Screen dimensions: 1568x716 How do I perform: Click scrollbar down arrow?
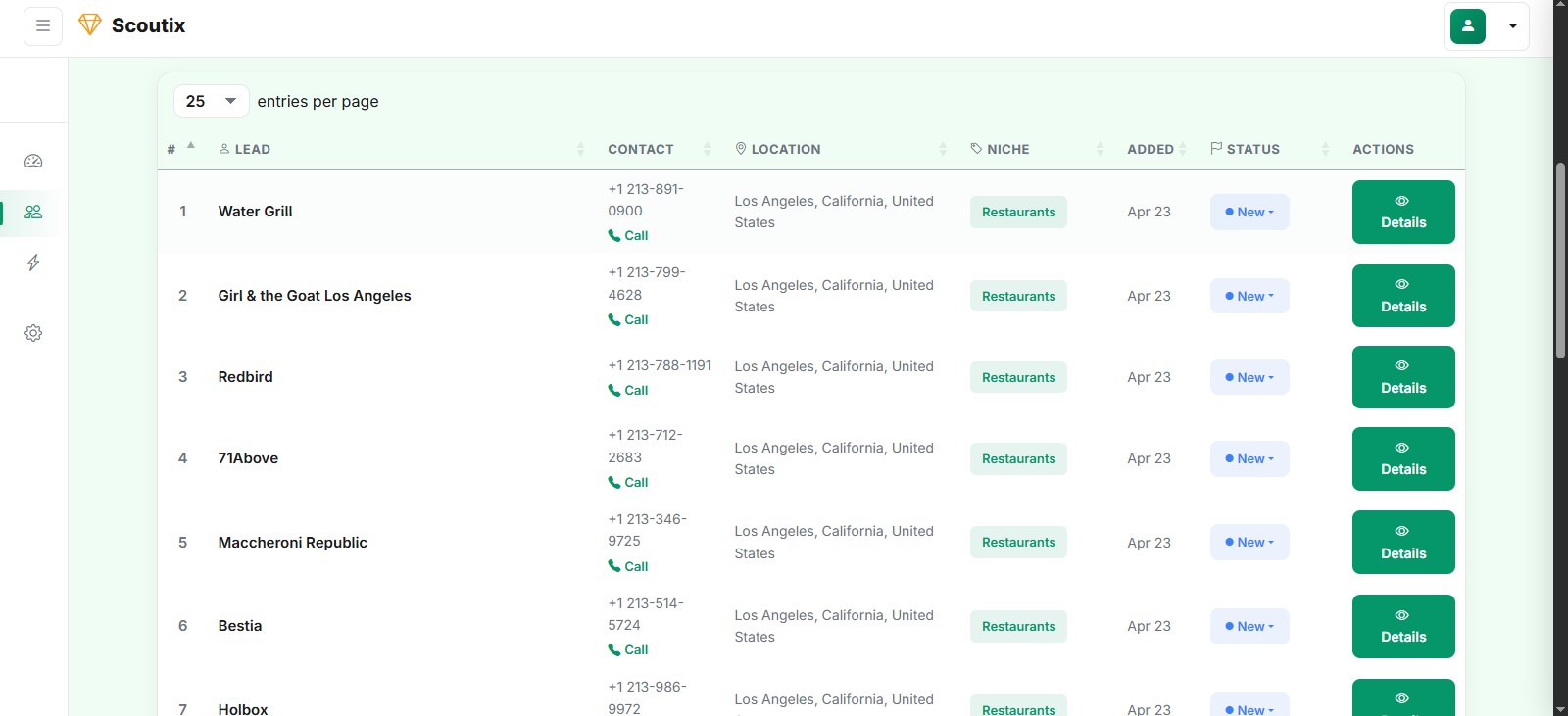1560,708
